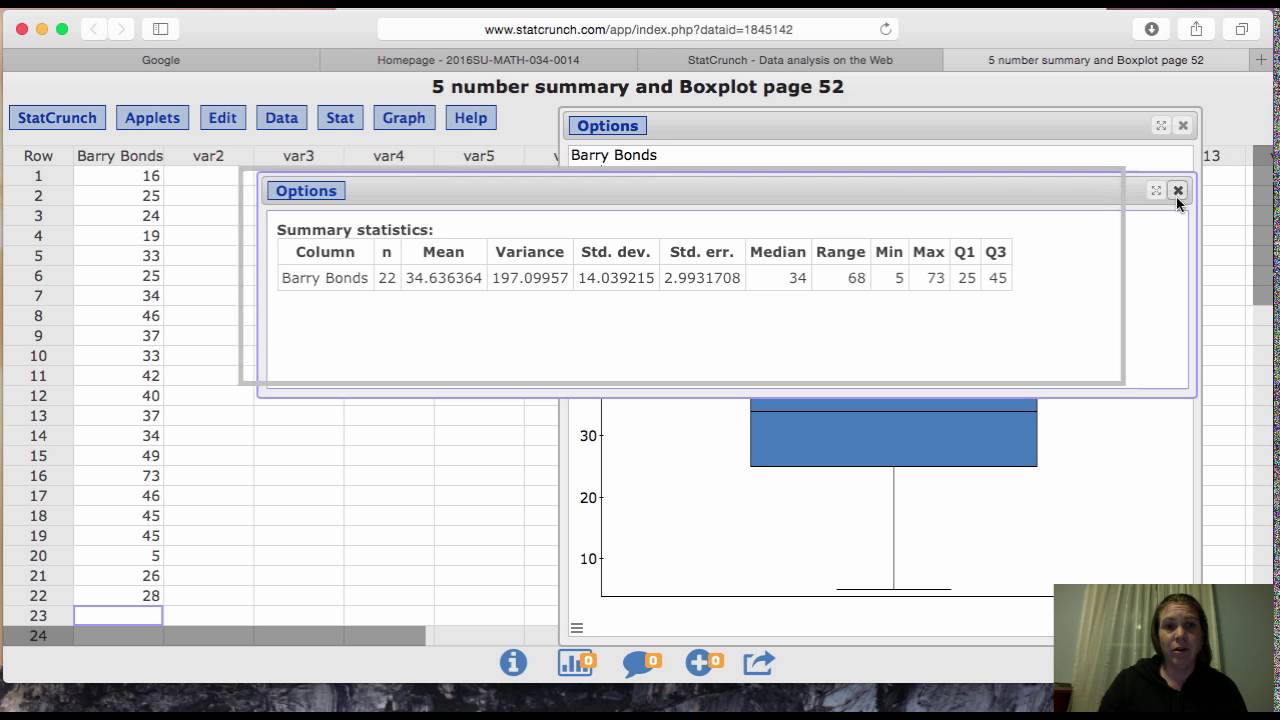Click the Range value 68
Viewport: 1280px width, 720px height.
point(841,278)
